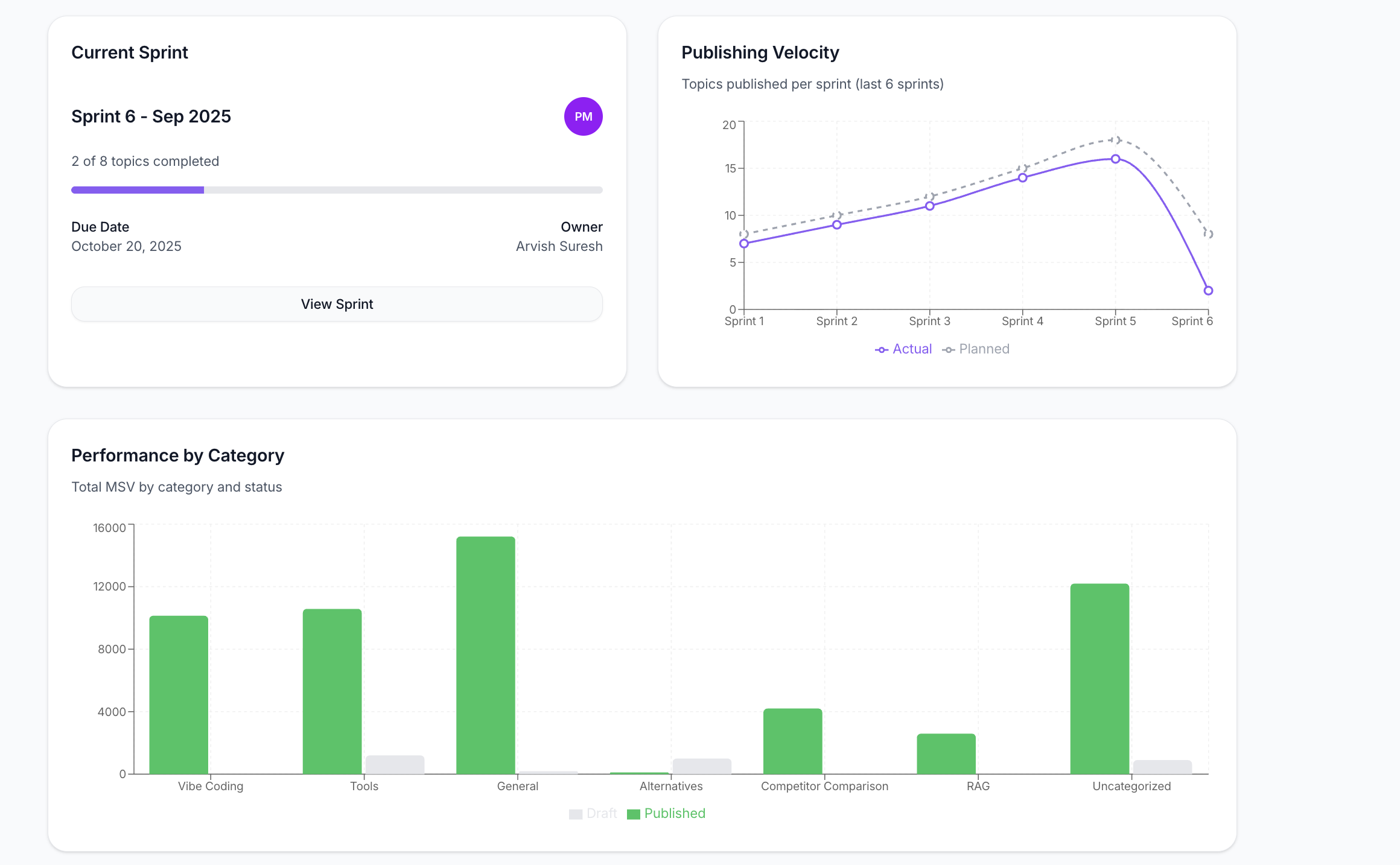1400x865 pixels.
Task: Toggle the Draft series in category legend
Action: point(593,814)
